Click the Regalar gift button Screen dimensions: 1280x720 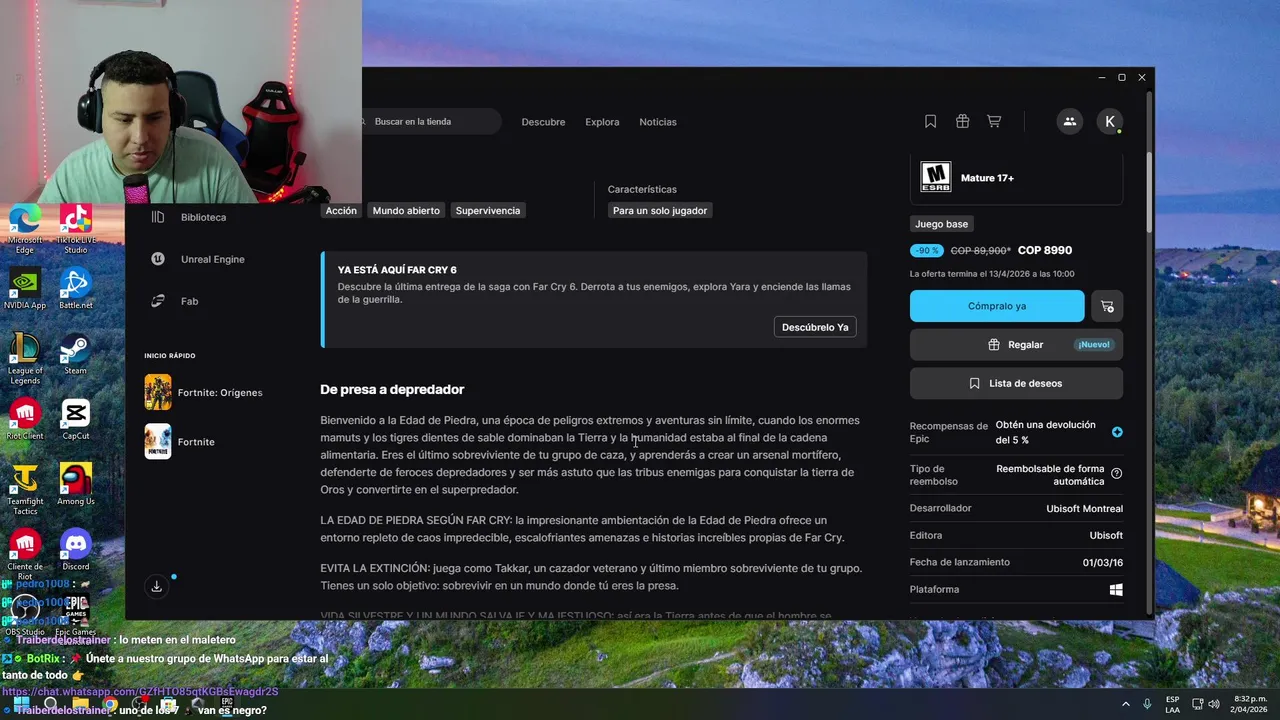click(1016, 344)
